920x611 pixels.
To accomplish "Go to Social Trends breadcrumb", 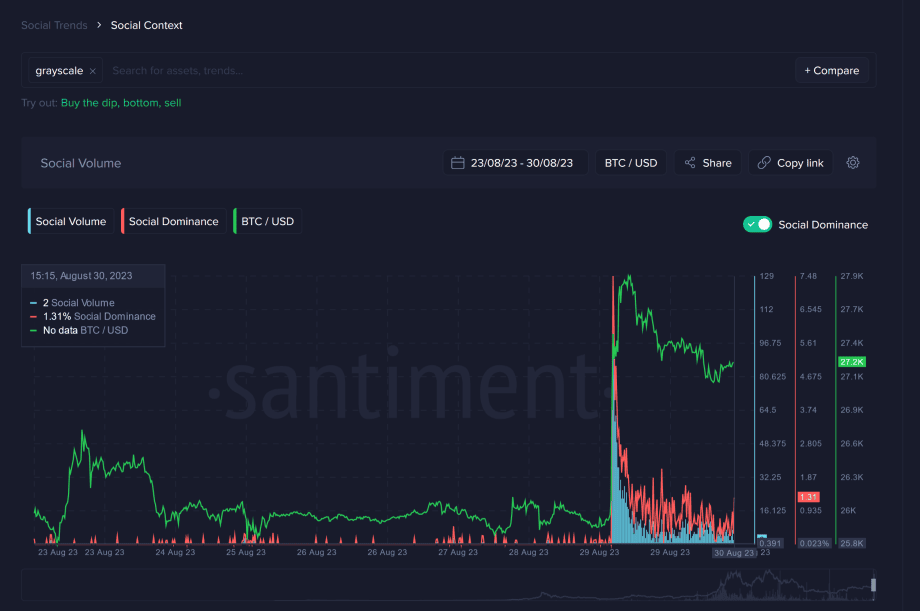I will point(54,25).
